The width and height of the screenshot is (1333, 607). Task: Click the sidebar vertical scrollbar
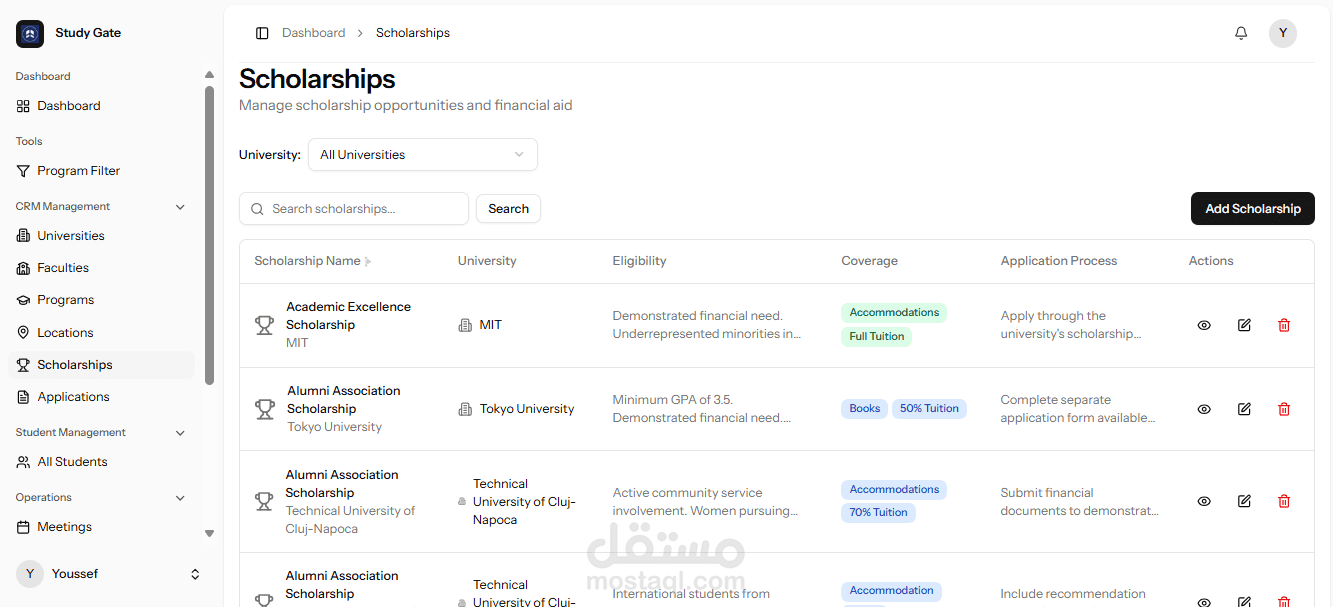tap(209, 235)
